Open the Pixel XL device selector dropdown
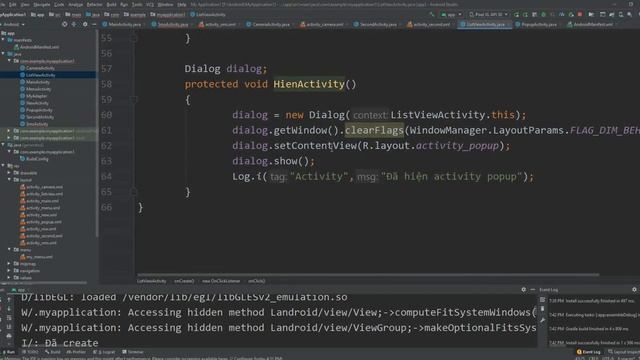 [489, 14]
